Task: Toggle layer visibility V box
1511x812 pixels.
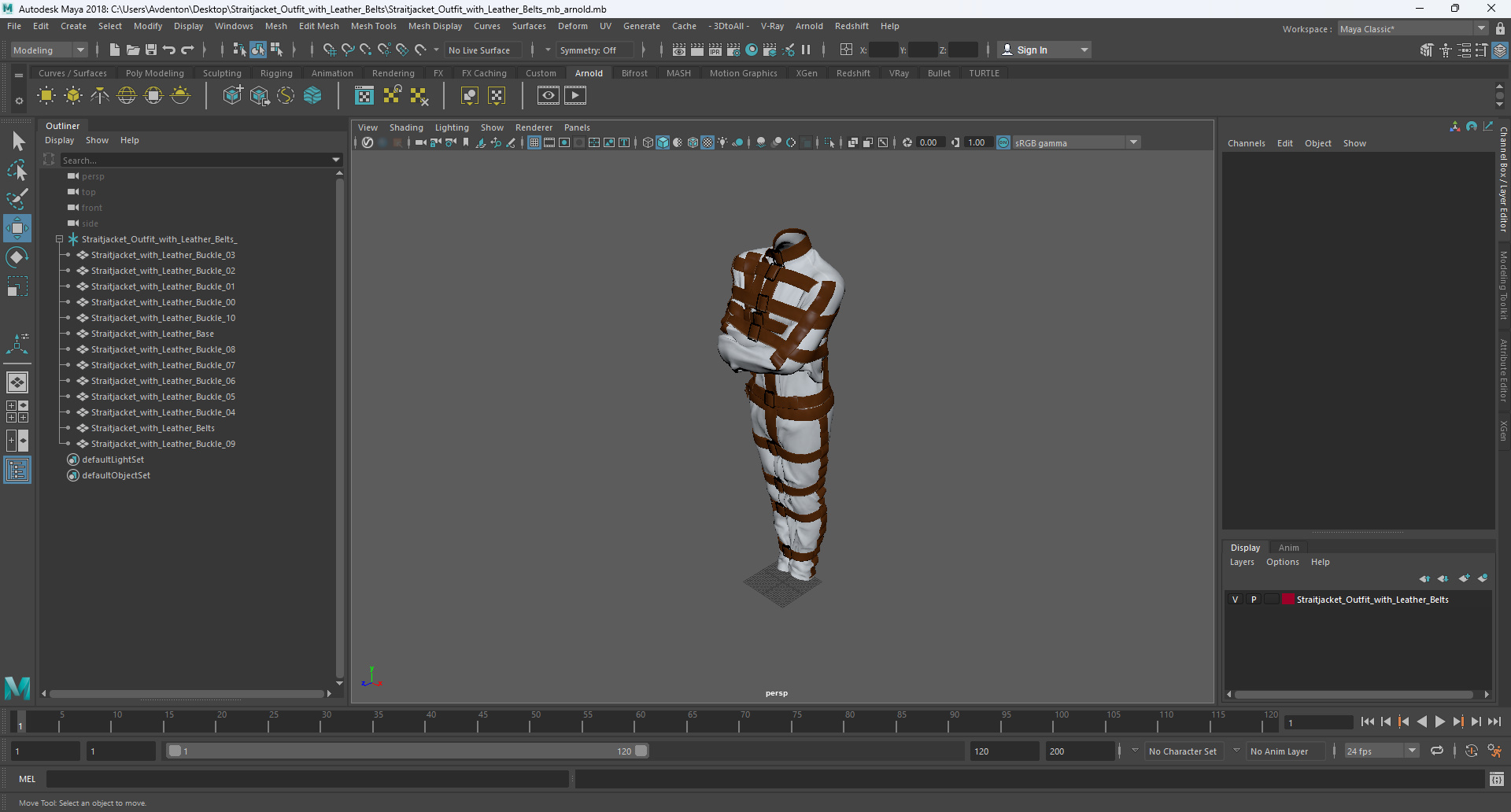Action: point(1235,600)
